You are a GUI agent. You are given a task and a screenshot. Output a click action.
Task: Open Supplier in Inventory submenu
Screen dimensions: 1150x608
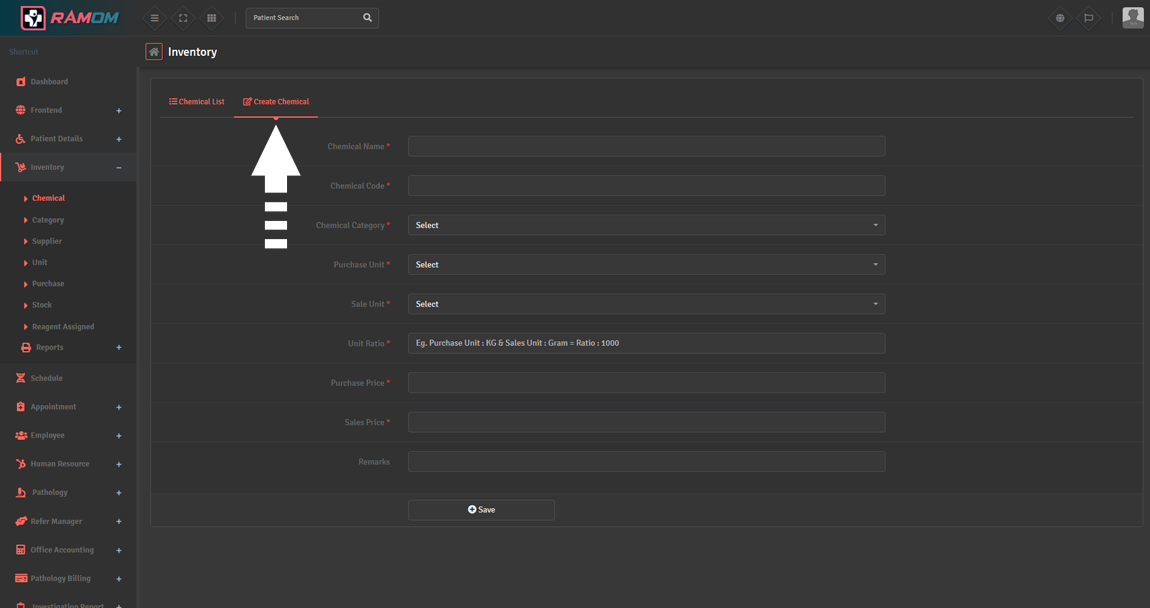[47, 241]
